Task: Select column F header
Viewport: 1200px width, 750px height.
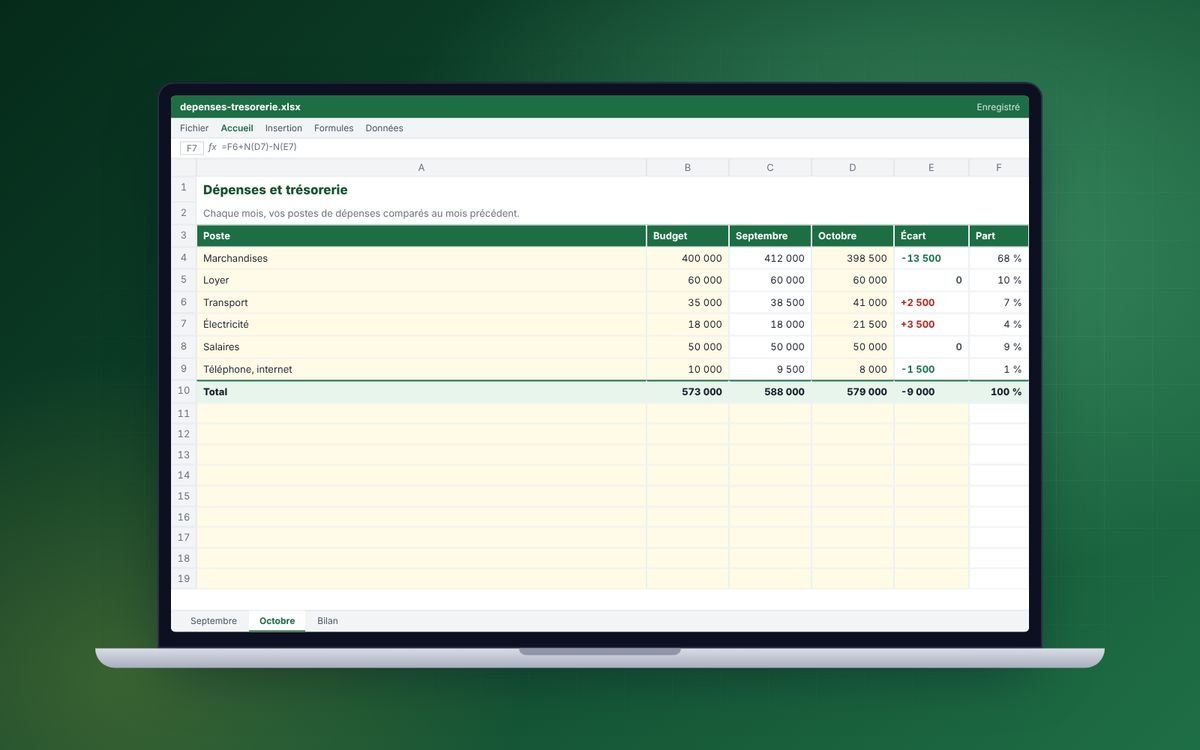Action: (998, 168)
